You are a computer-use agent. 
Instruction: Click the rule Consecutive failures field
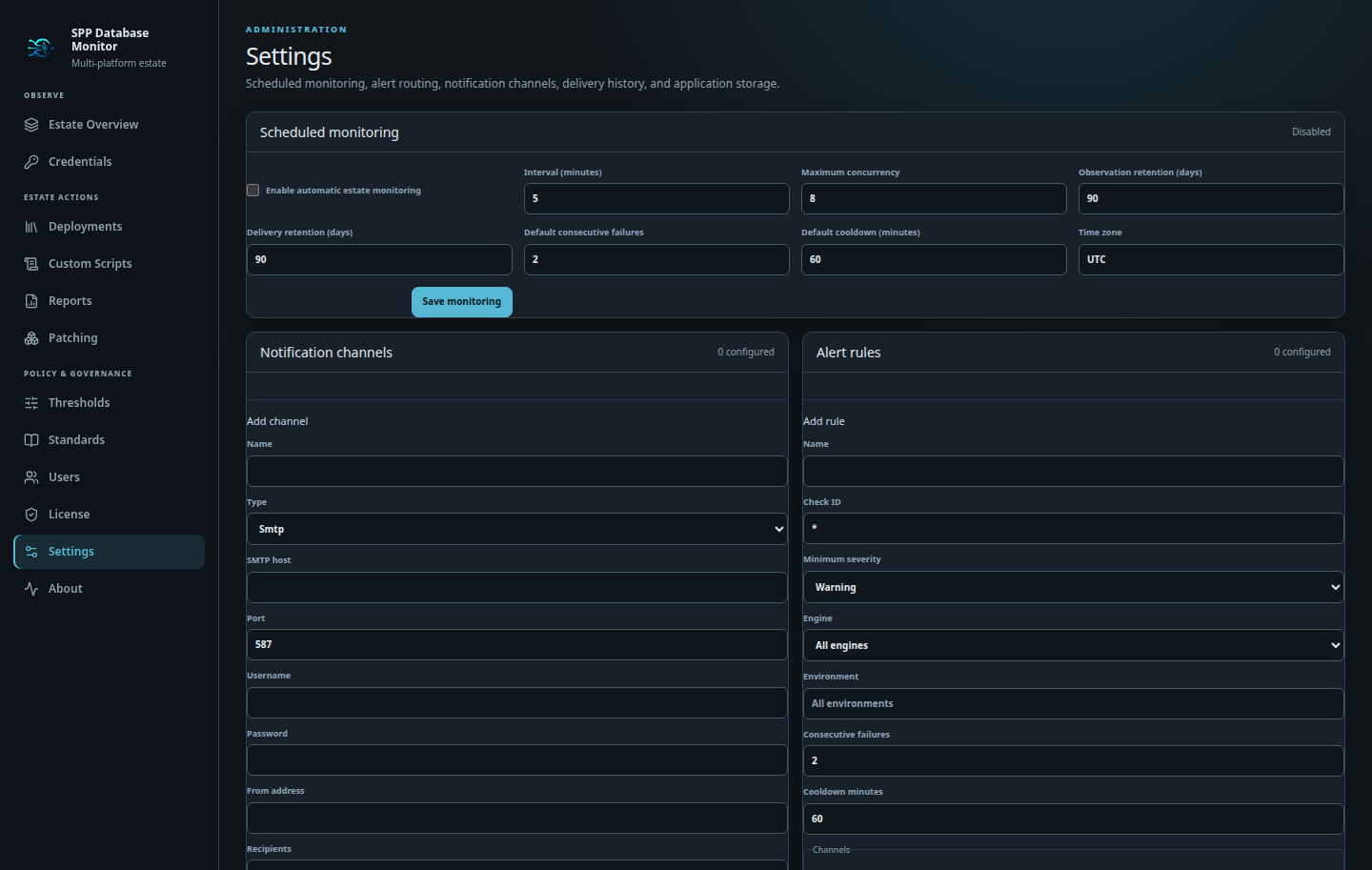1074,760
